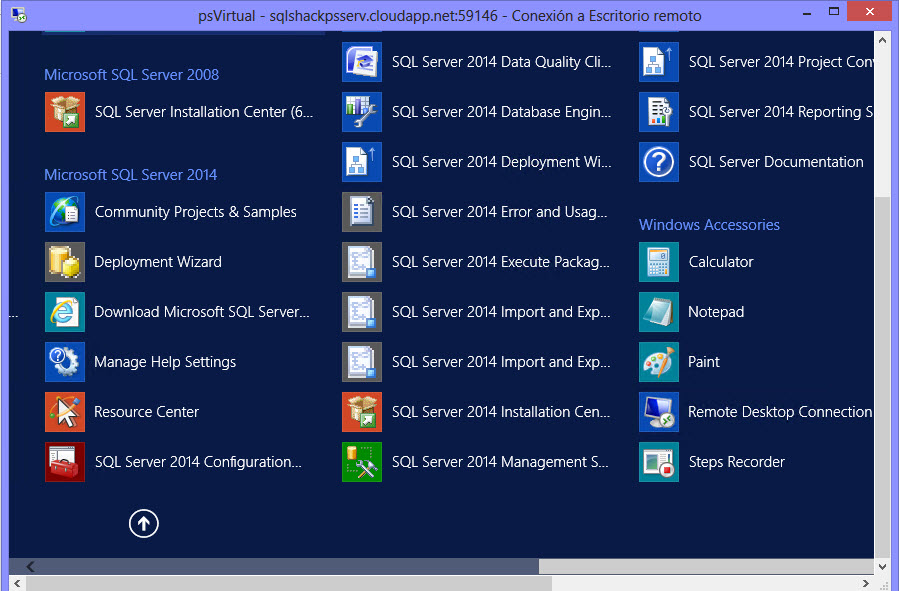Launch SQL Server 2014 Management Studio icon
Image resolution: width=899 pixels, height=591 pixels.
click(362, 461)
